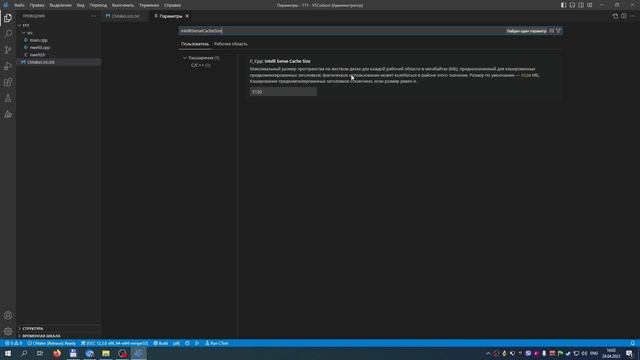
Task: Open Explorer panel More Actions ellipsis
Action: (93, 16)
